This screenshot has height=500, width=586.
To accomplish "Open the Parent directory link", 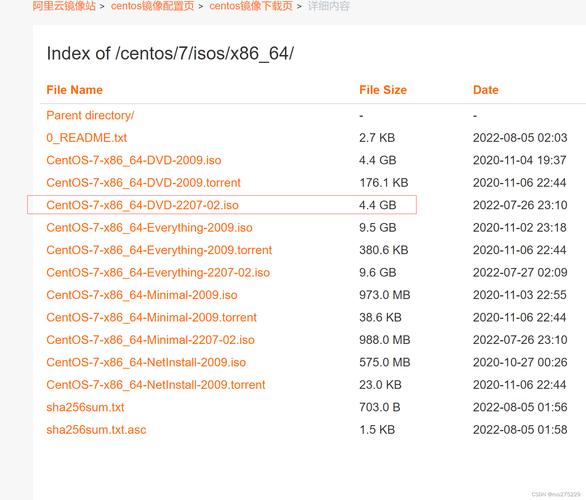I will click(x=90, y=115).
